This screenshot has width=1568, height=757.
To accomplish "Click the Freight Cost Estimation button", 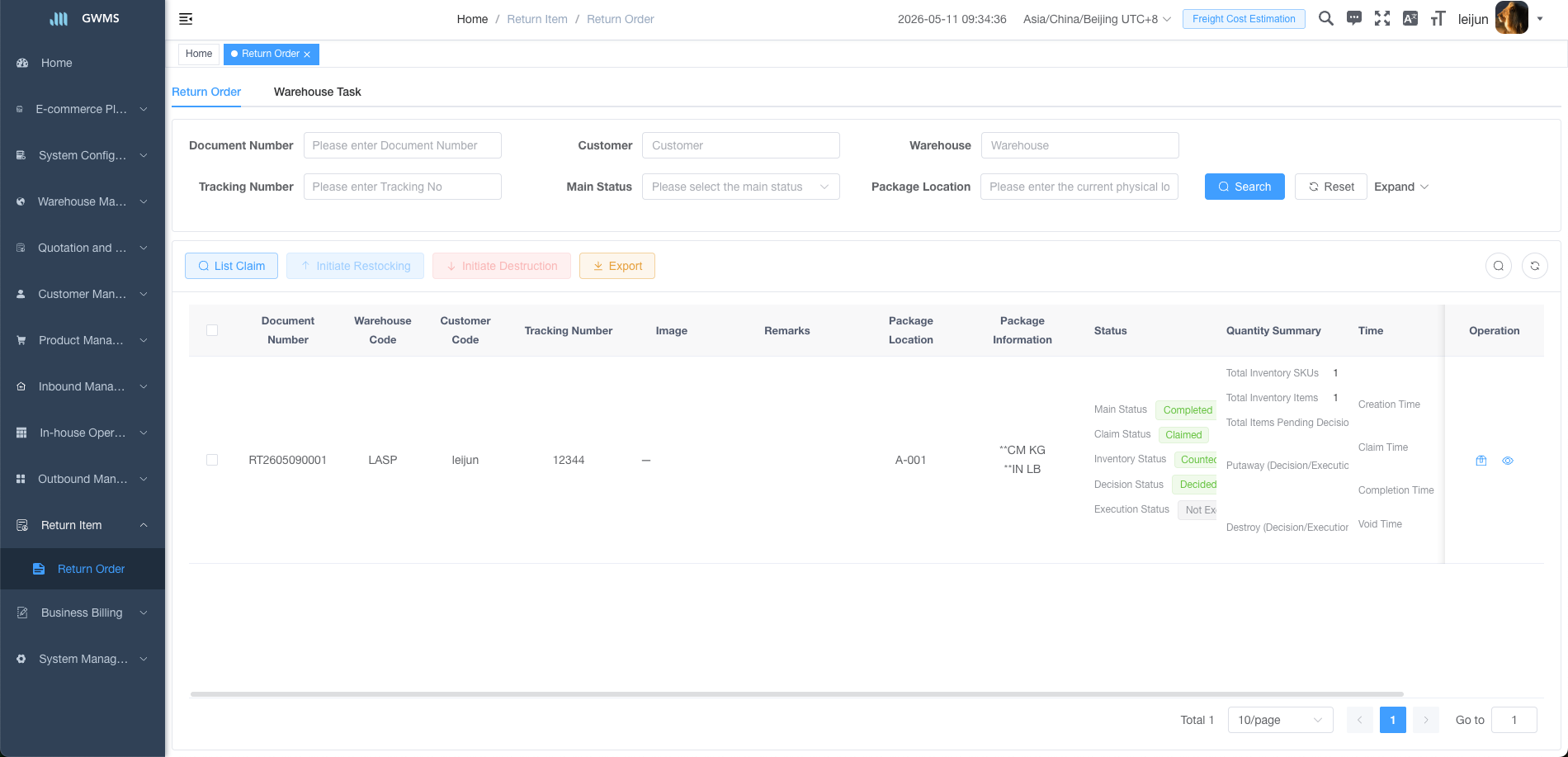I will tap(1244, 19).
